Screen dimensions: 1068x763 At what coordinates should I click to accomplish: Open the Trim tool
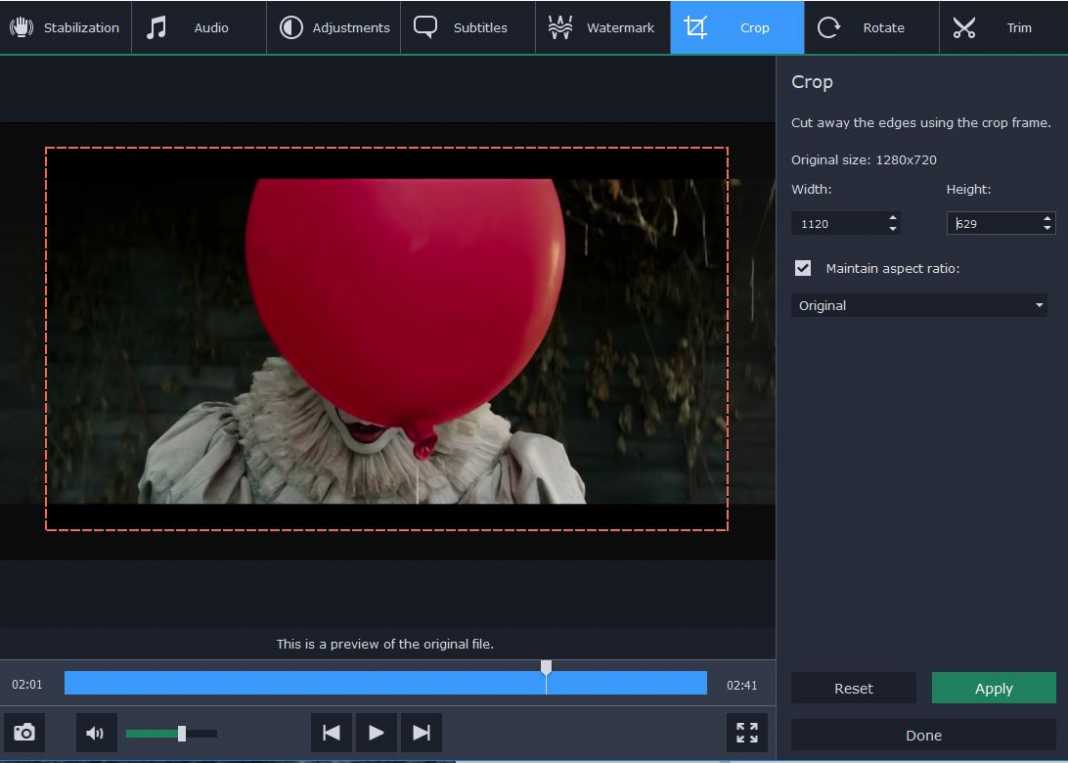1003,27
